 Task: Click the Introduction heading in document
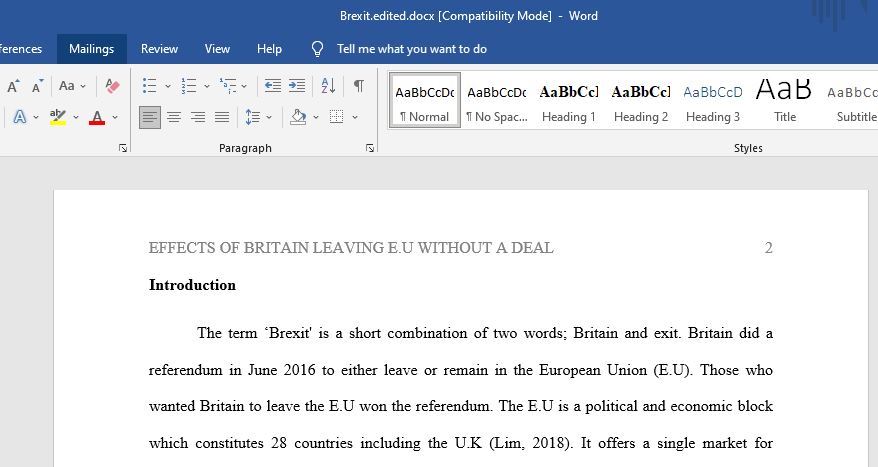pyautogui.click(x=192, y=285)
